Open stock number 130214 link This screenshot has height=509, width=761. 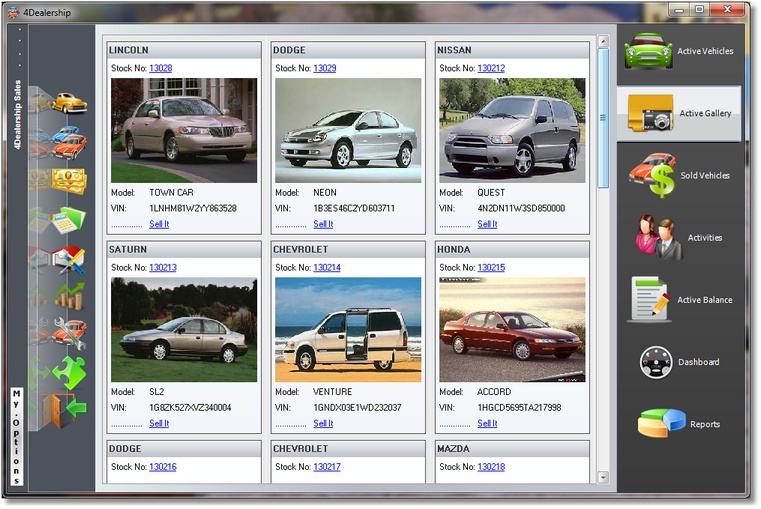(326, 268)
